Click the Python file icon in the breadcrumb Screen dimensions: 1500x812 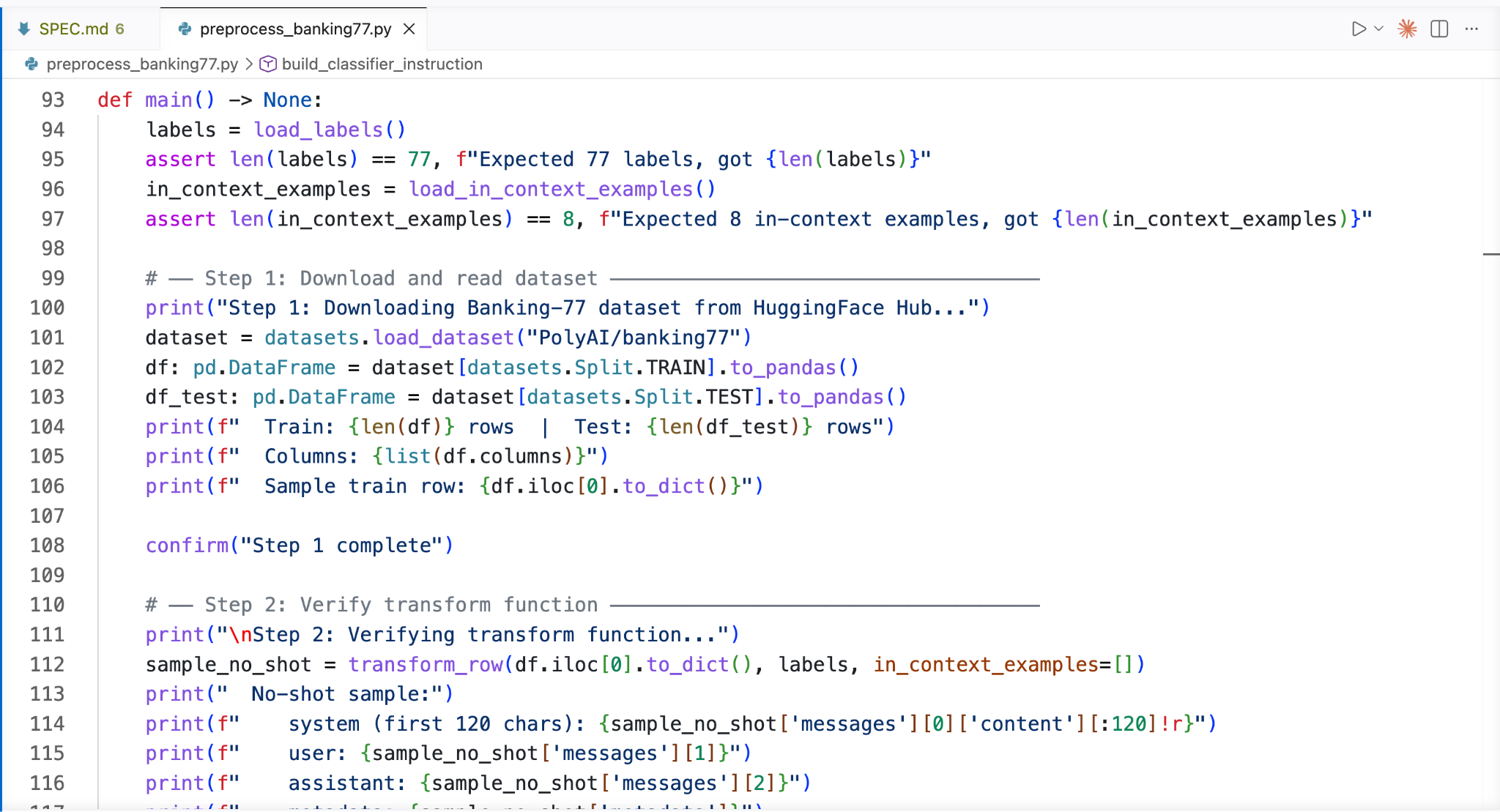31,64
